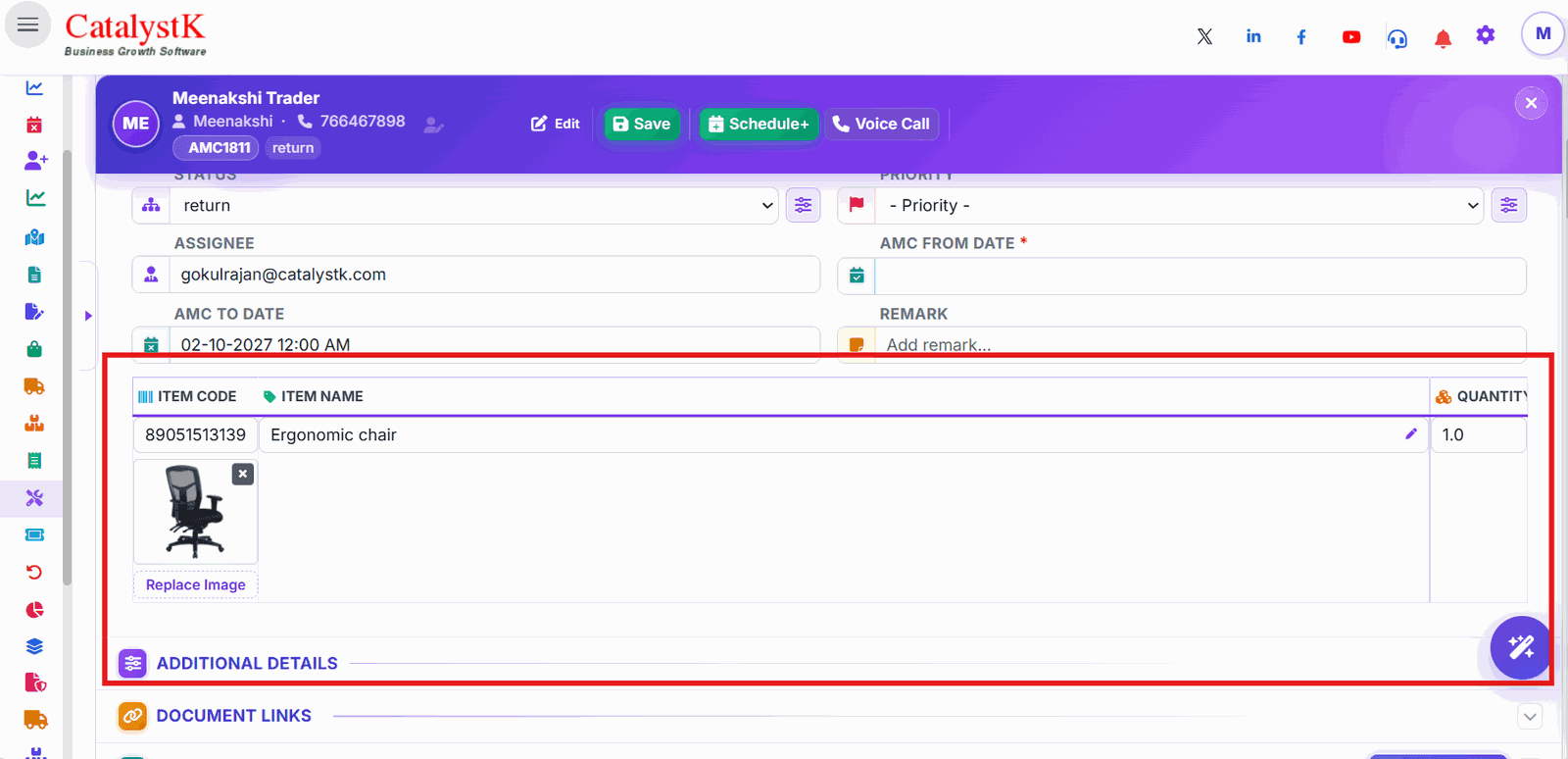
Task: Click the green Save button
Action: [642, 124]
